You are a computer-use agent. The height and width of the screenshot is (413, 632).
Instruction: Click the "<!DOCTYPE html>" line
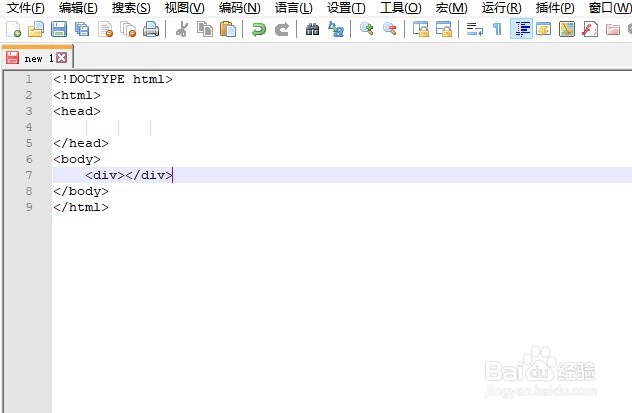tap(113, 79)
